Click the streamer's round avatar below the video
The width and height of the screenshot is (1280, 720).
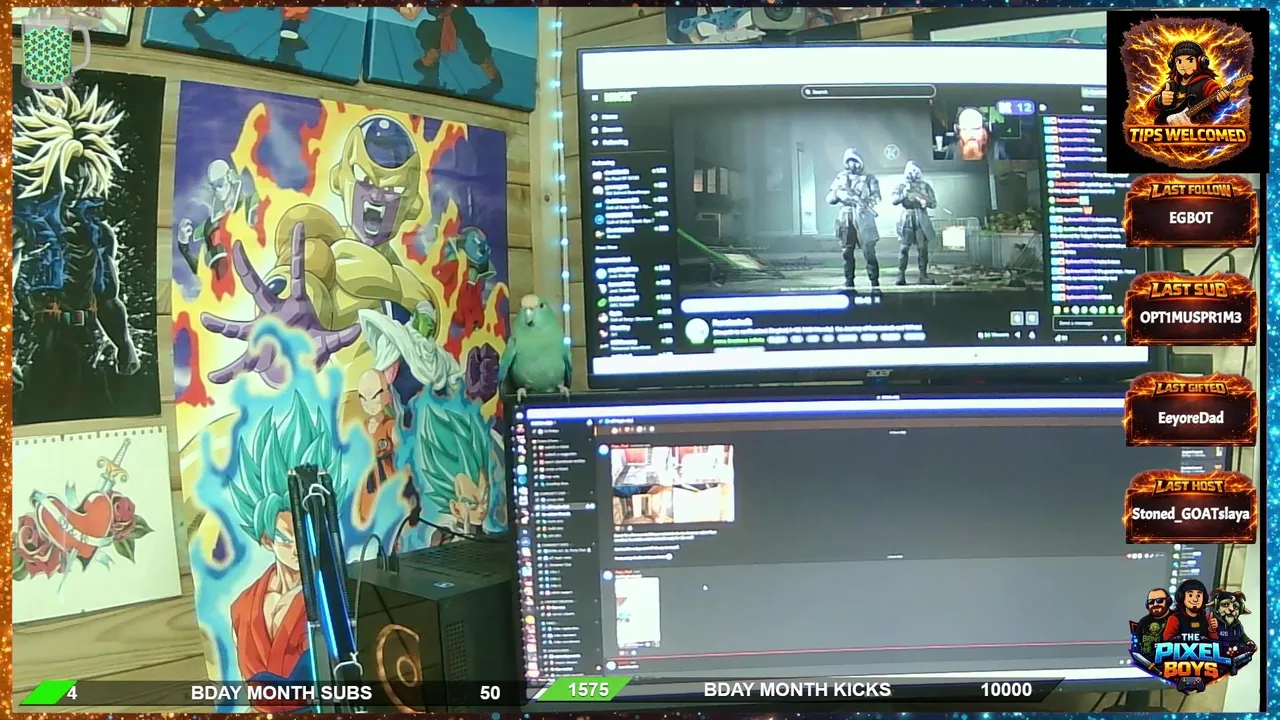click(696, 331)
